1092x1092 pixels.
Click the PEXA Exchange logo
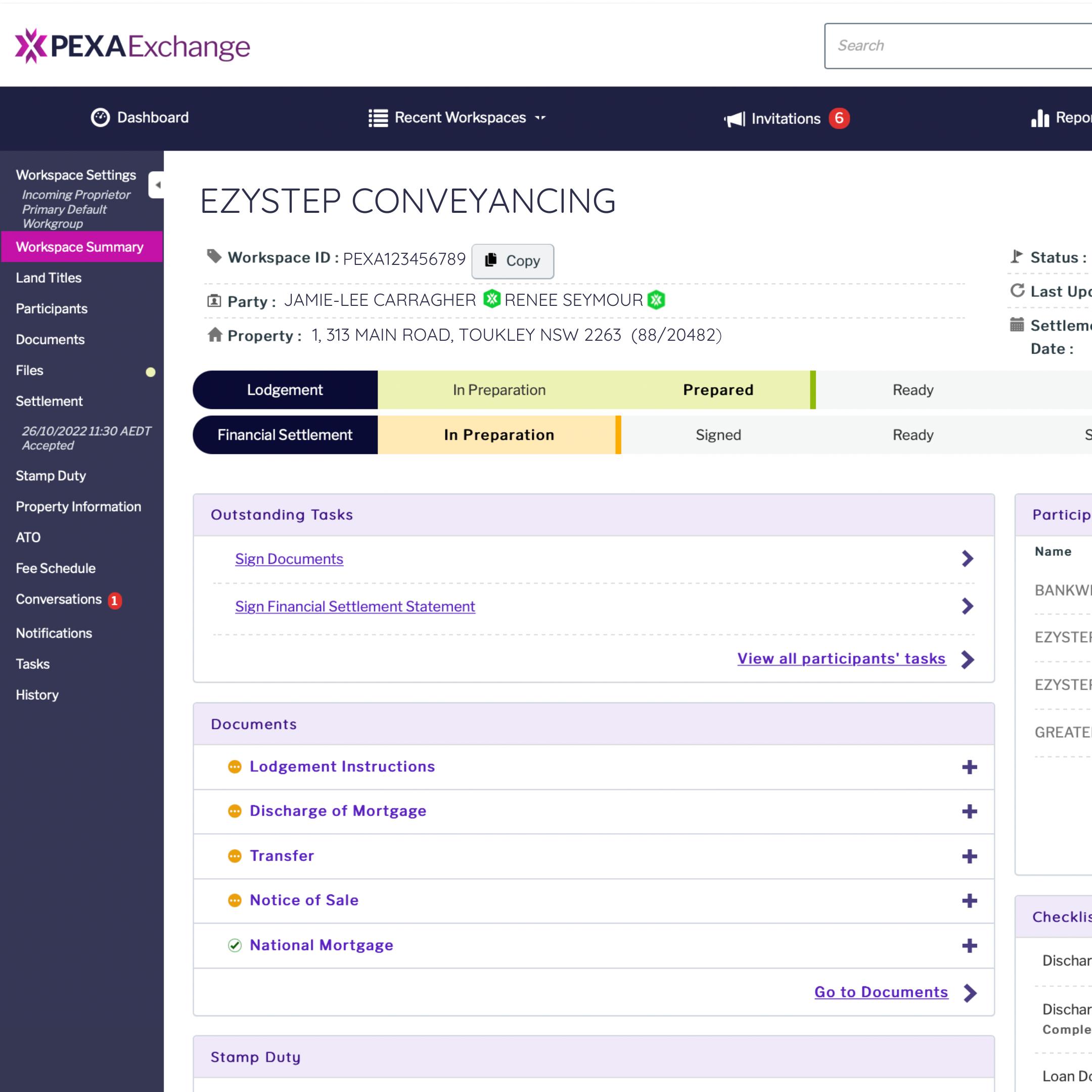pyautogui.click(x=132, y=46)
